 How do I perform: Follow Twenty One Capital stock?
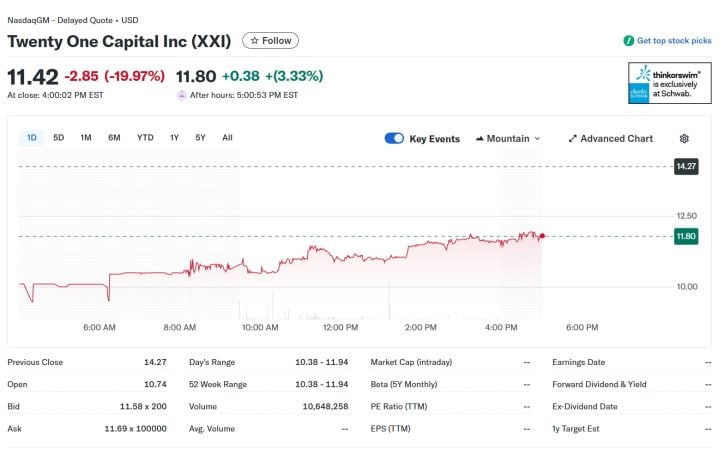271,41
